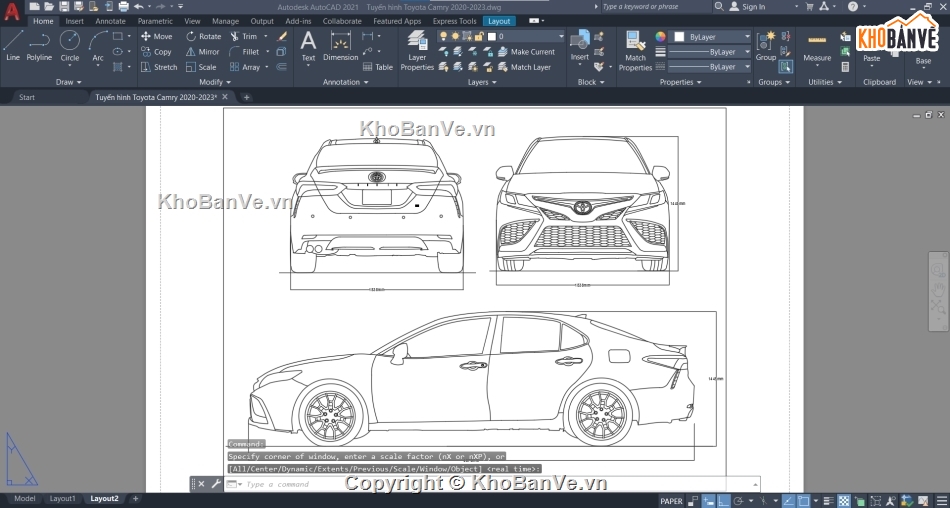Toggle Ortho mode in status bar
This screenshot has width=950, height=508.
724,501
